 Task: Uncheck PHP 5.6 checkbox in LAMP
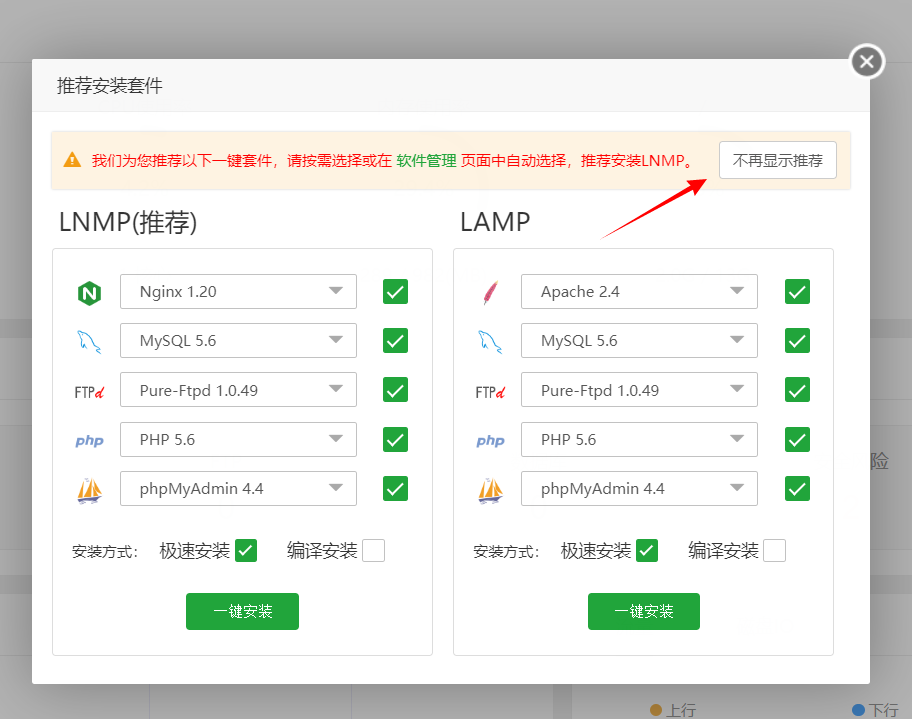click(x=797, y=439)
